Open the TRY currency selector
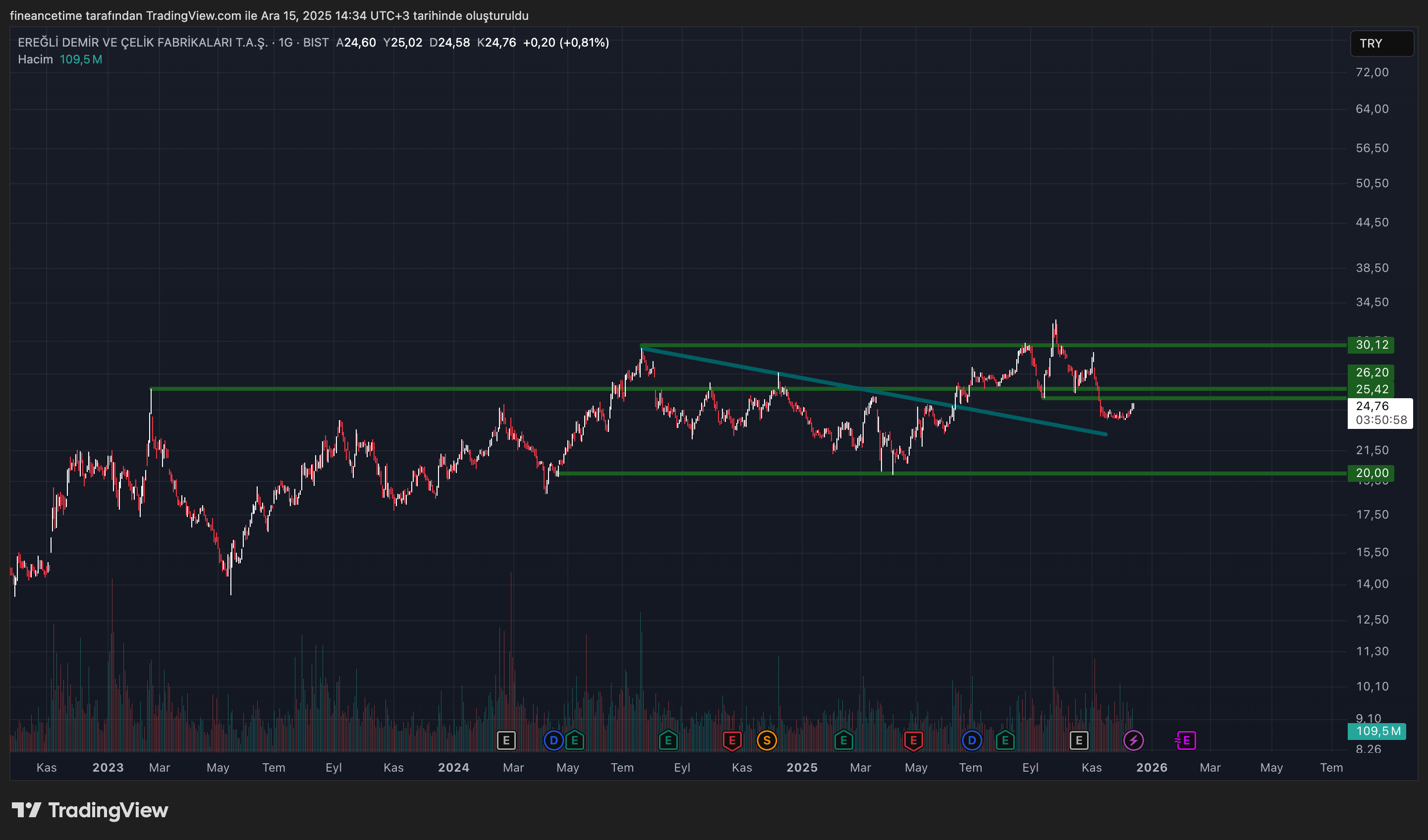This screenshot has width=1428, height=840. [1381, 44]
